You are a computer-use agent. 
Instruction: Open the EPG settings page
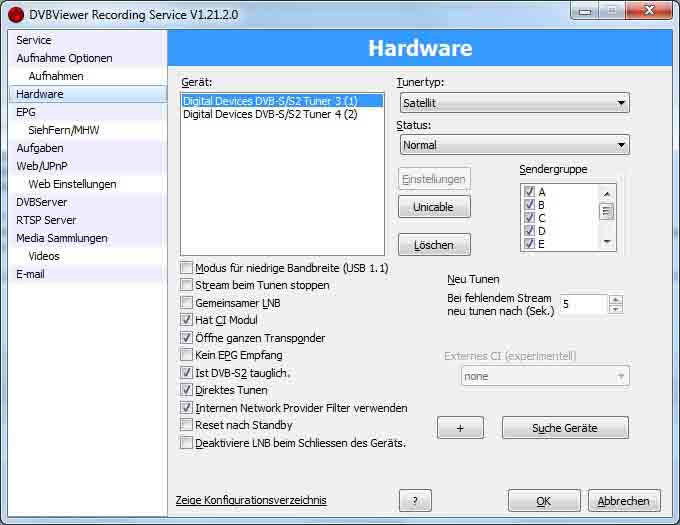26,112
